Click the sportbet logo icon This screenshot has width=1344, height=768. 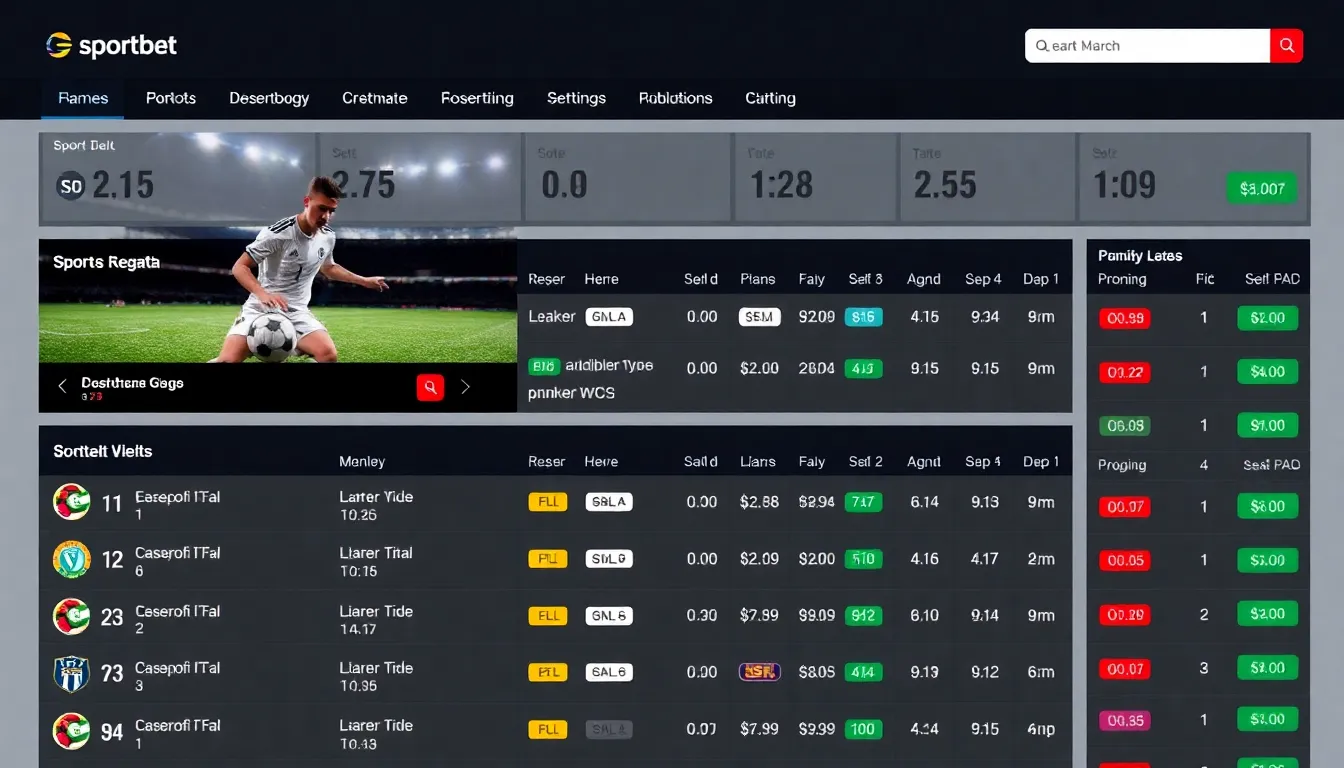57,45
